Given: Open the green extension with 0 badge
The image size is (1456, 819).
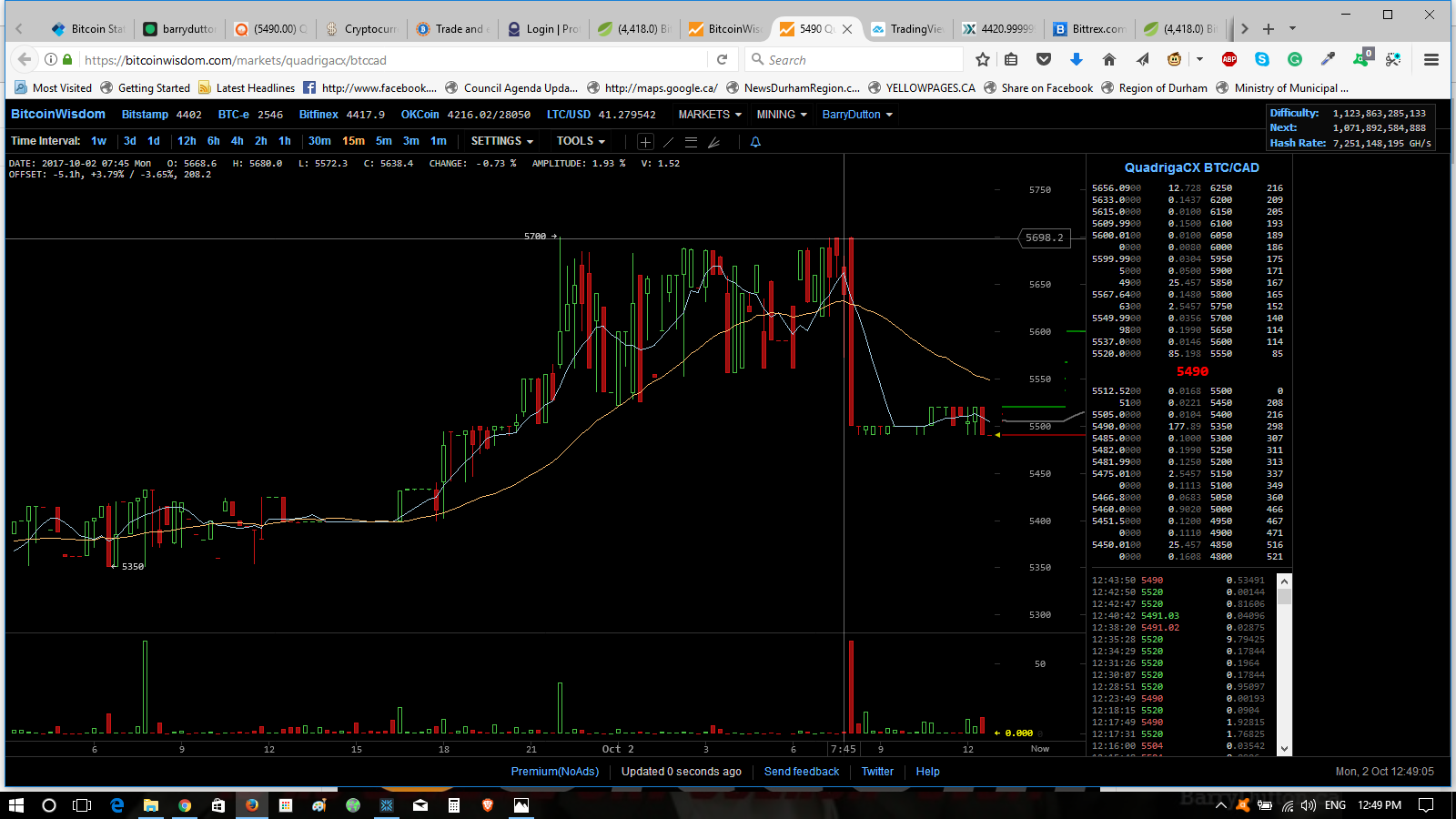Looking at the screenshot, I should click(x=1361, y=59).
